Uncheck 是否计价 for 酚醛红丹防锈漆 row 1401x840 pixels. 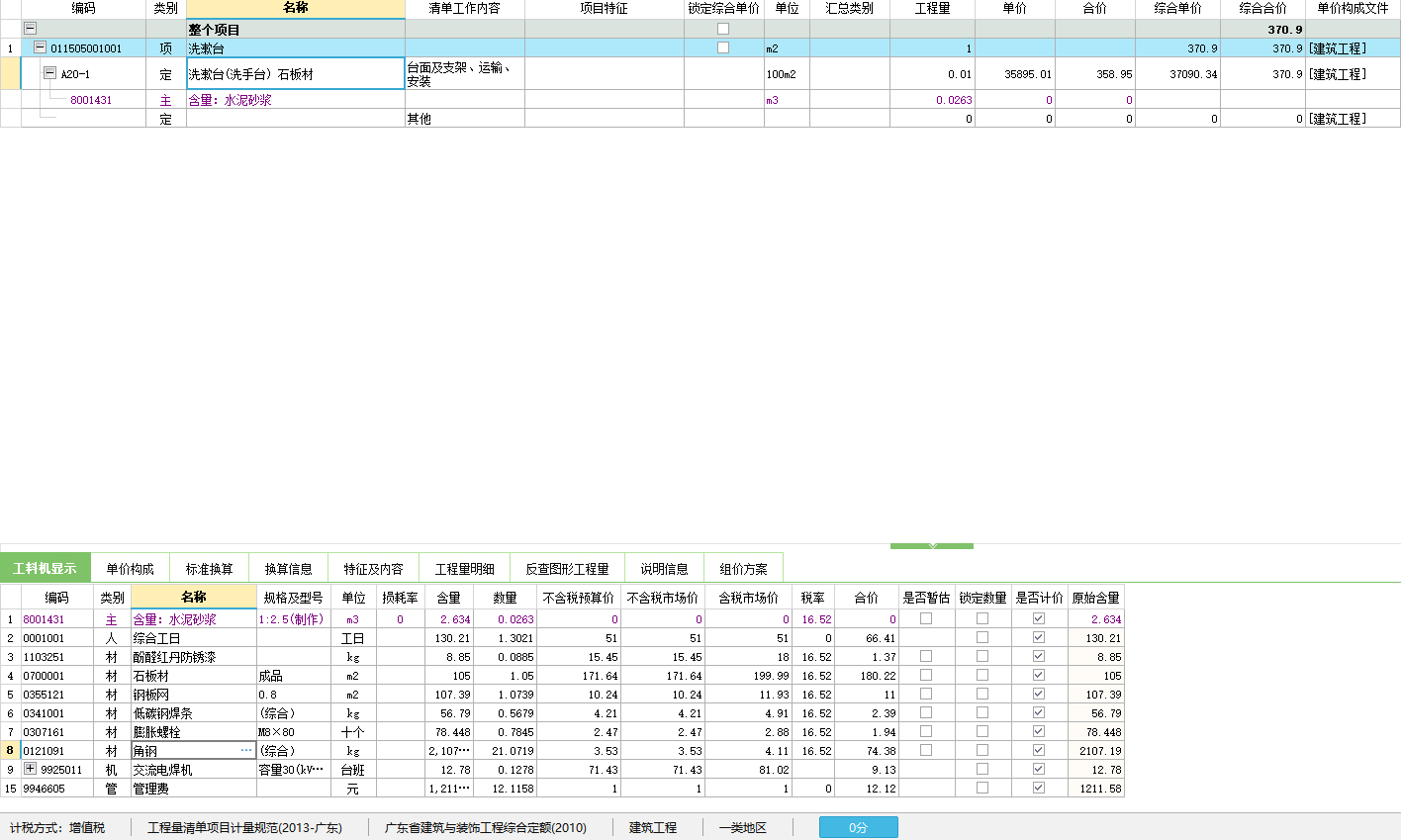[x=1039, y=656]
